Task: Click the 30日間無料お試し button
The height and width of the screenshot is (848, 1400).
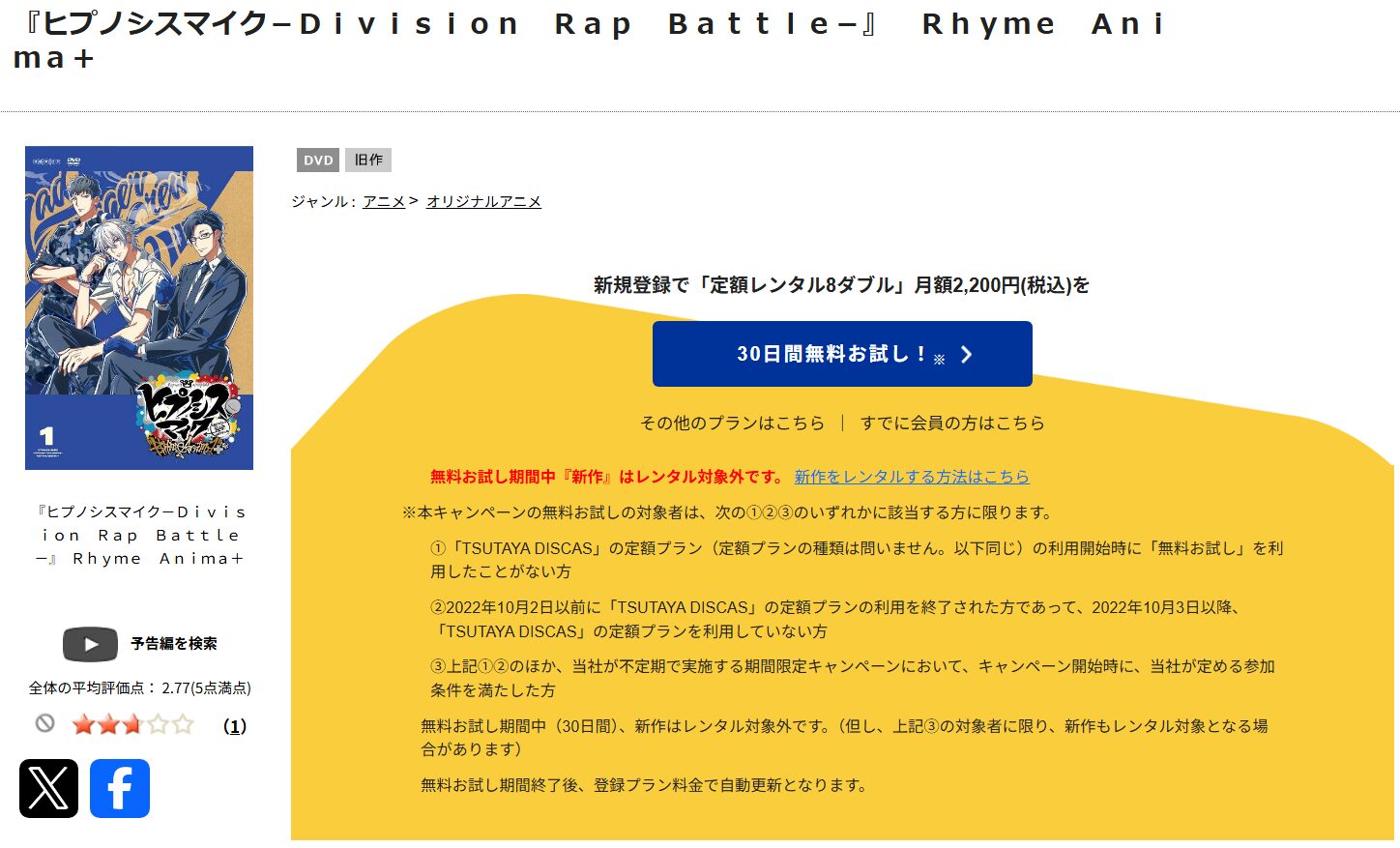Action: (841, 354)
